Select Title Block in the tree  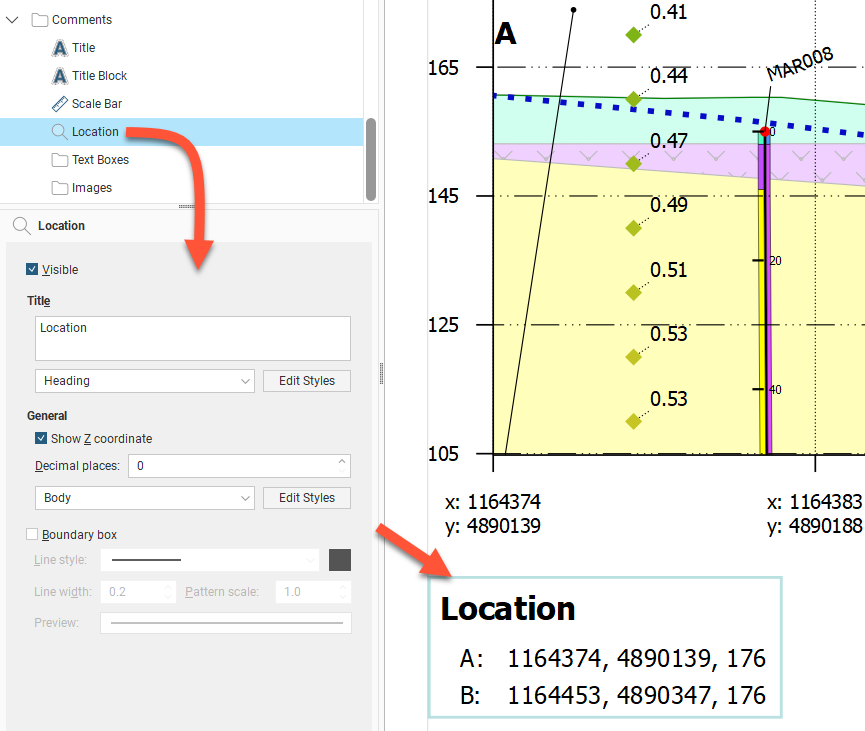(99, 76)
